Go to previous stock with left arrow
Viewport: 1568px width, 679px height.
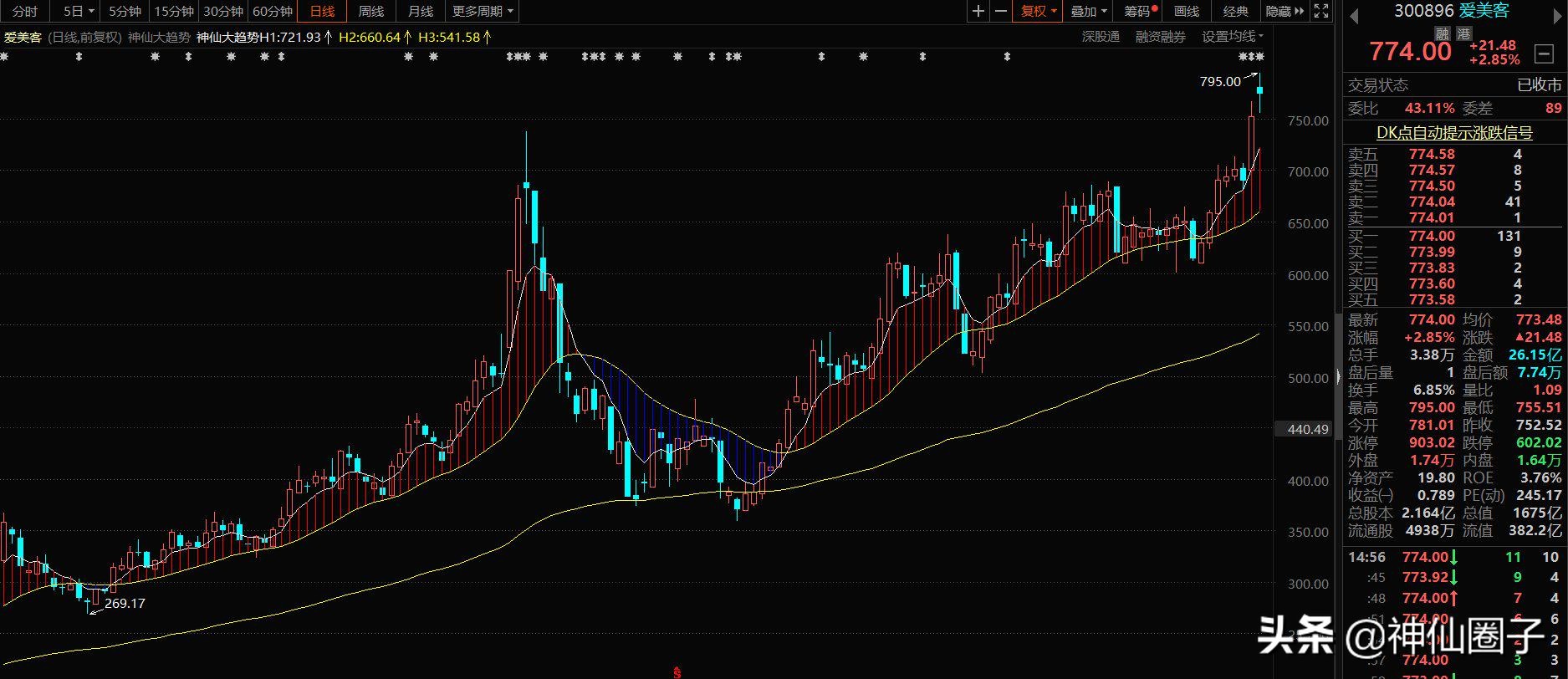(1354, 15)
